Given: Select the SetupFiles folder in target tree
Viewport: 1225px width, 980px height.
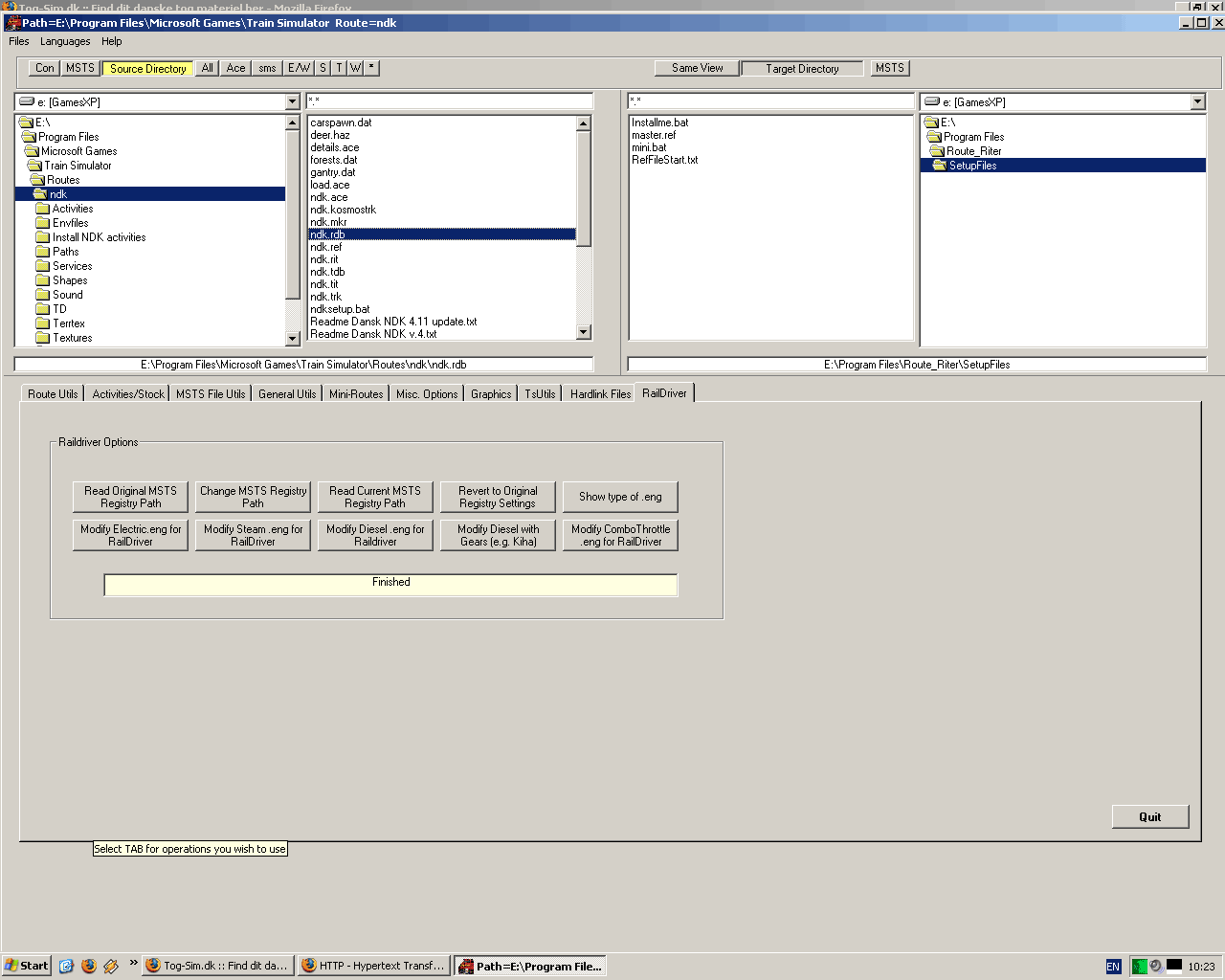Looking at the screenshot, I should pyautogui.click(x=972, y=166).
